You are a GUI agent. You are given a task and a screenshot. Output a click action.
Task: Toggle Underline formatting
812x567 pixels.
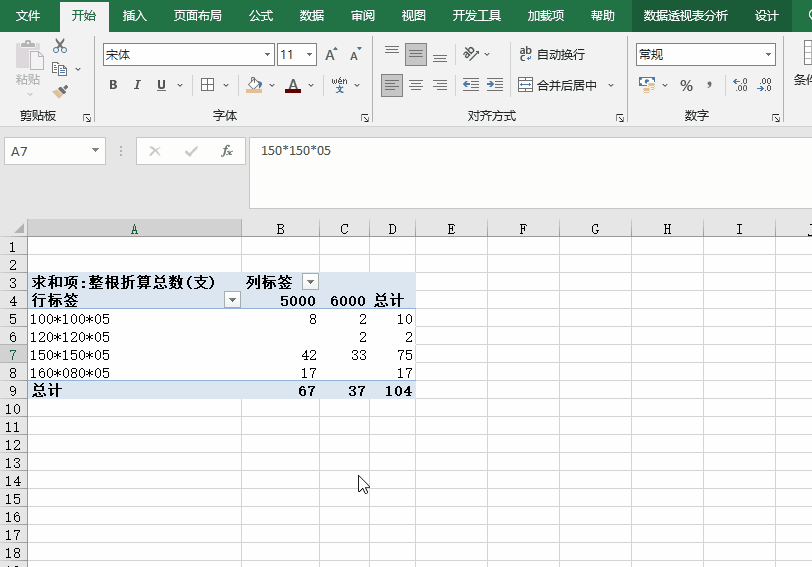tap(161, 85)
